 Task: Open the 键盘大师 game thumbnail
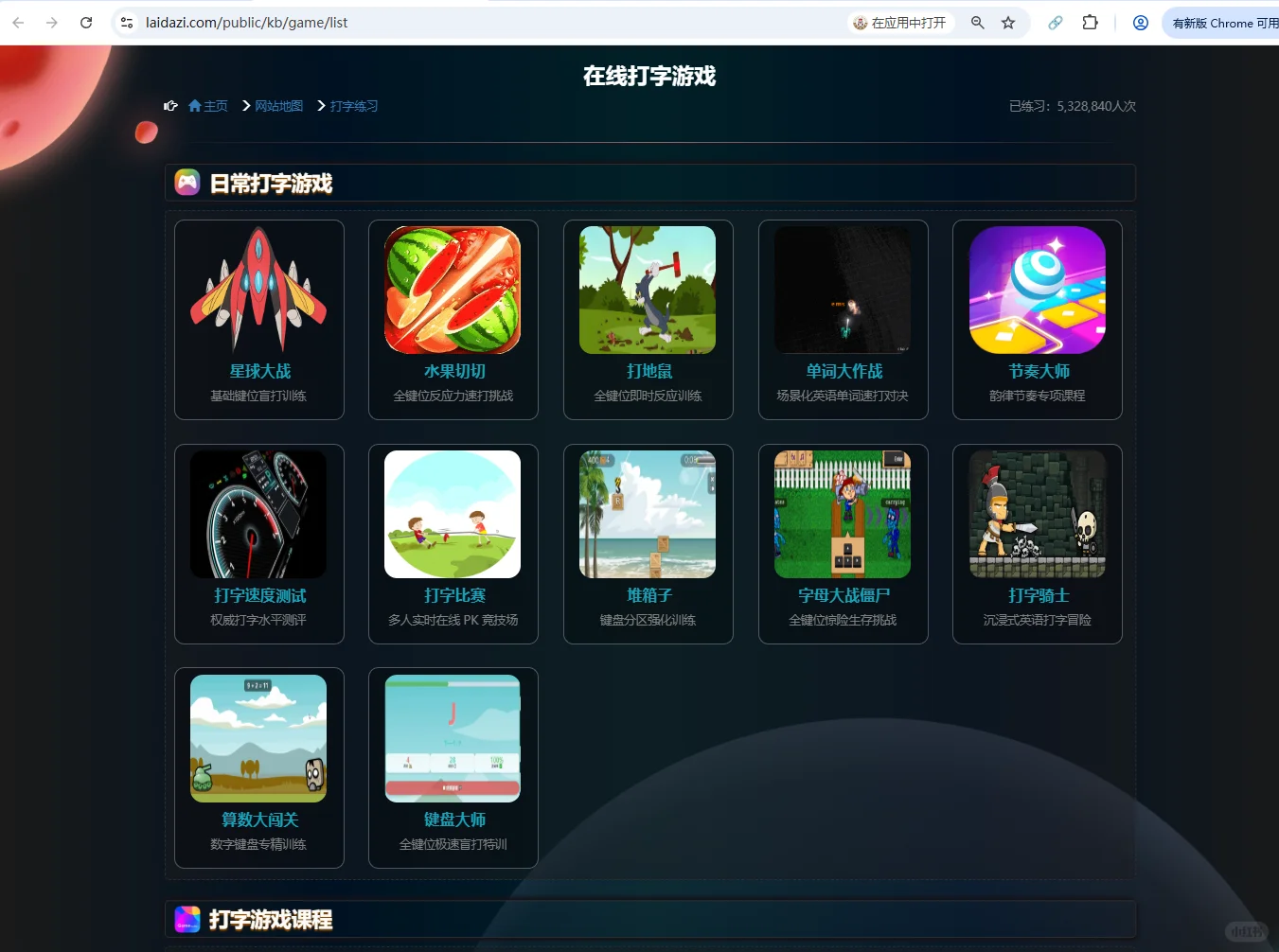pos(453,738)
